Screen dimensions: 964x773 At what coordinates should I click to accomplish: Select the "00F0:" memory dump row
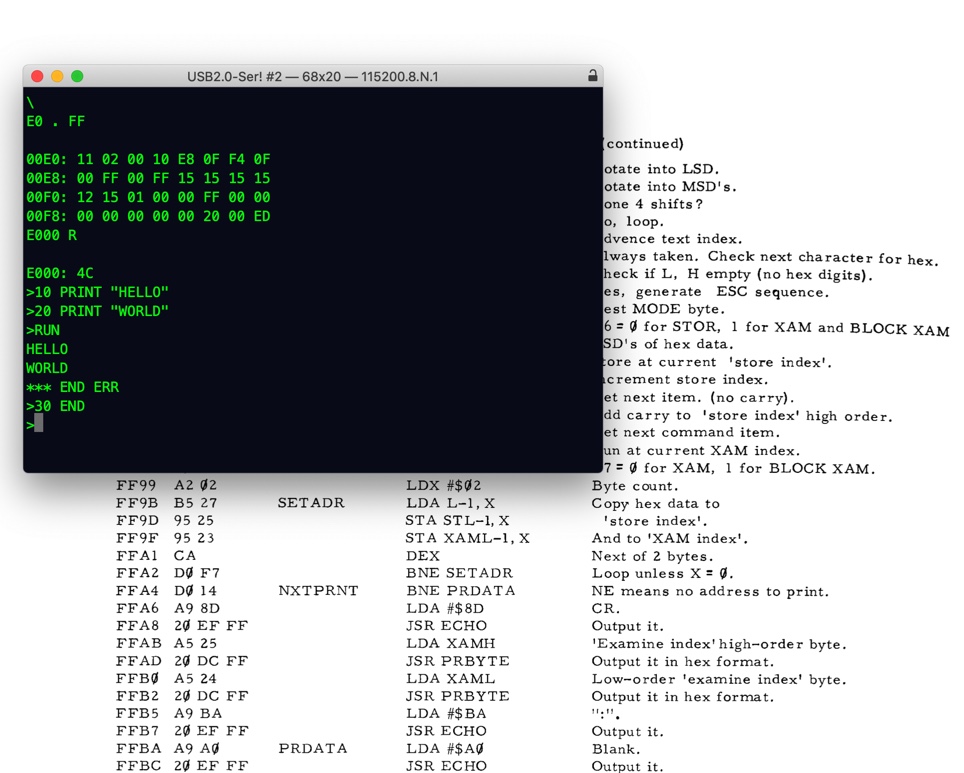(x=148, y=197)
